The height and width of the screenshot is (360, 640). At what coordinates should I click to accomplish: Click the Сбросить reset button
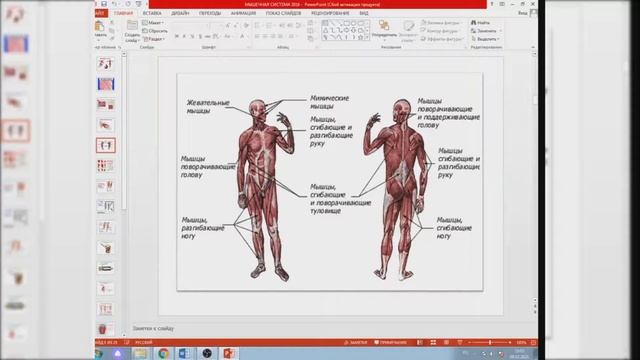click(x=155, y=31)
